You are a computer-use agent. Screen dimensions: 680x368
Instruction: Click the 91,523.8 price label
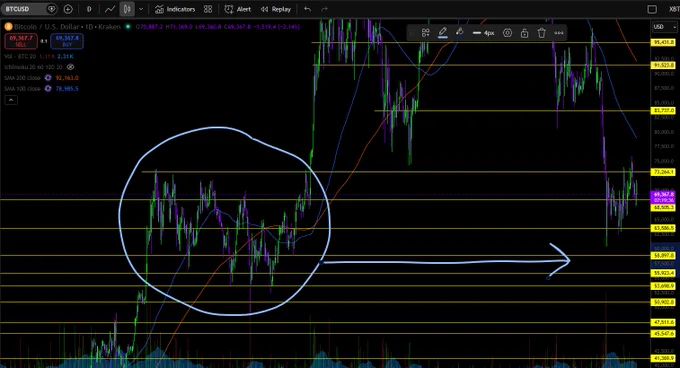[664, 65]
